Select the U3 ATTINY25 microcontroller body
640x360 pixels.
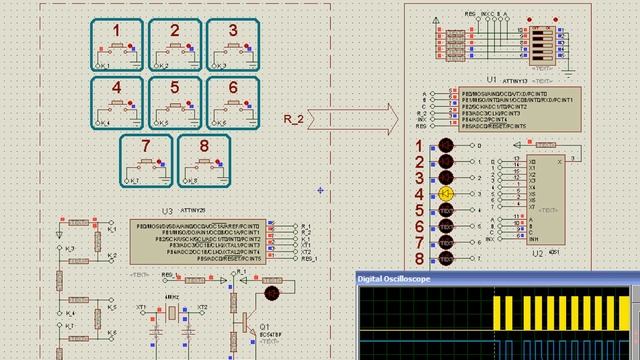point(198,242)
